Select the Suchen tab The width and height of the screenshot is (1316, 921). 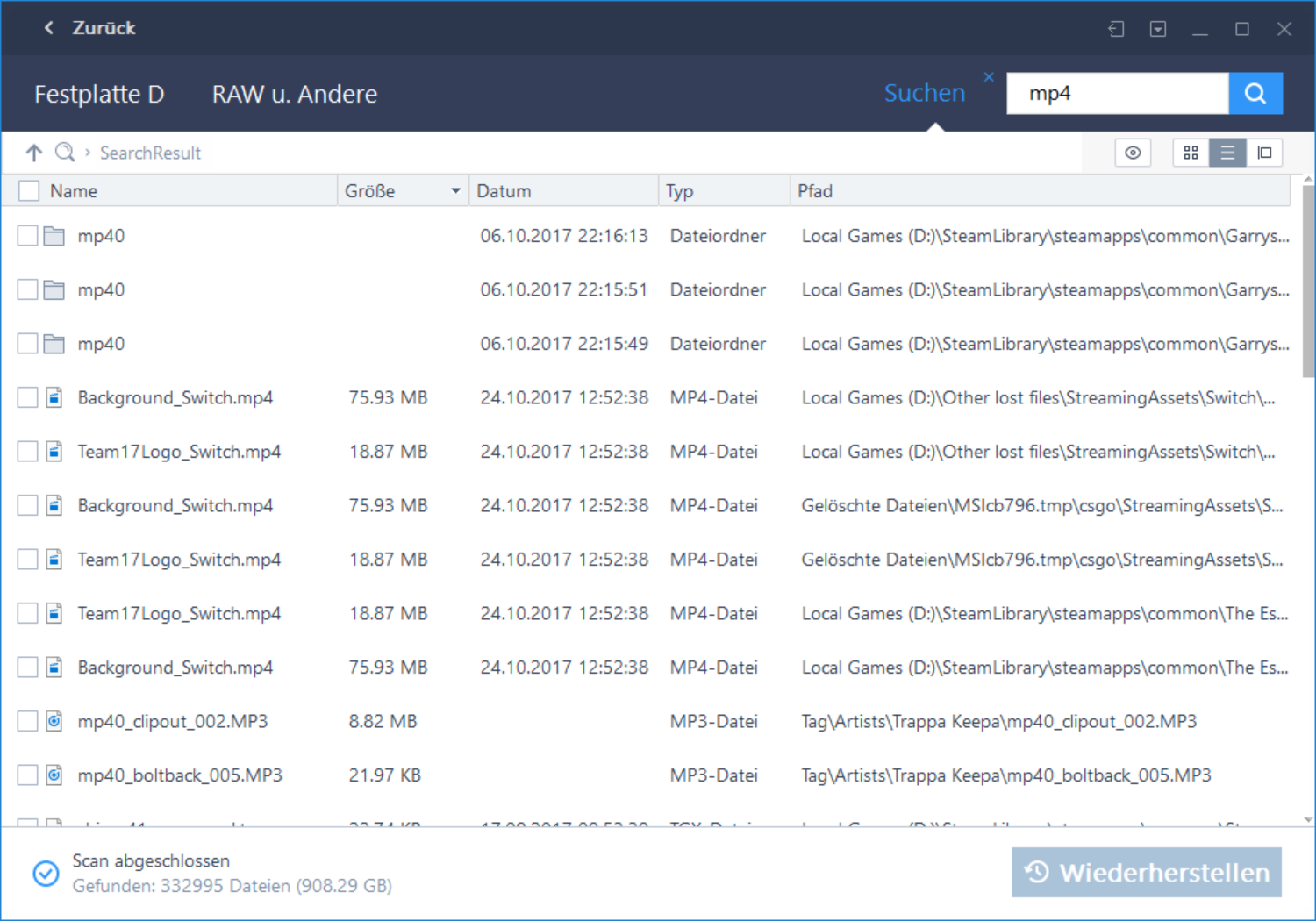tap(925, 93)
